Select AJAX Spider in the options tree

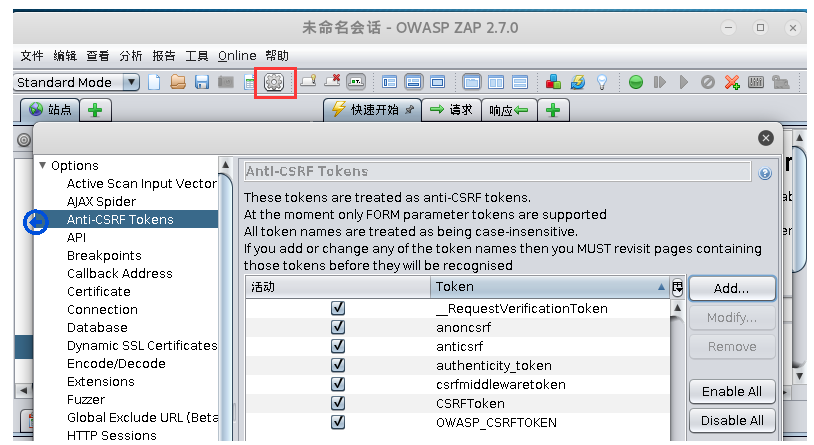click(x=101, y=201)
